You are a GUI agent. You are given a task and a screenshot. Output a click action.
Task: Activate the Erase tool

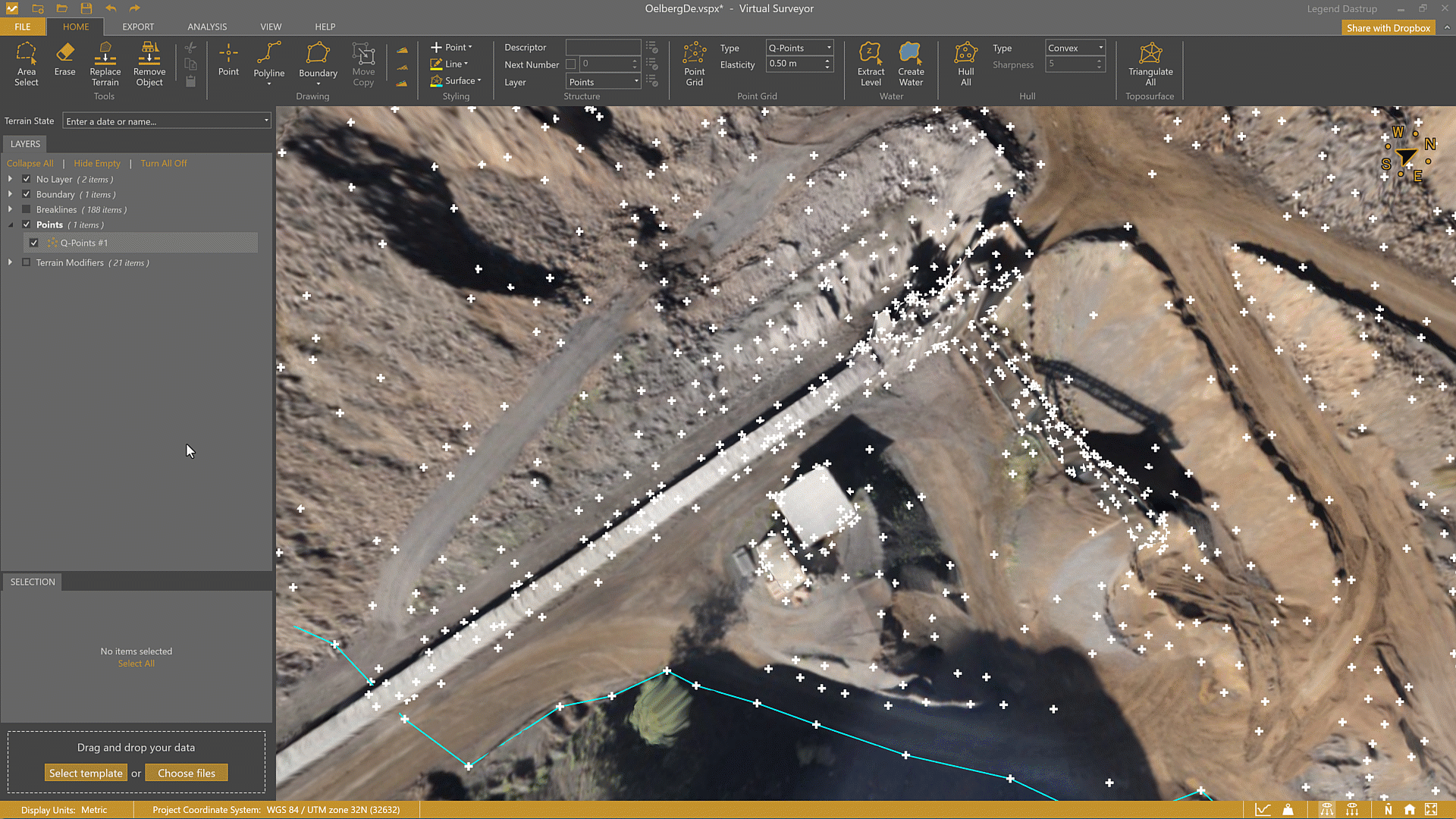click(64, 59)
